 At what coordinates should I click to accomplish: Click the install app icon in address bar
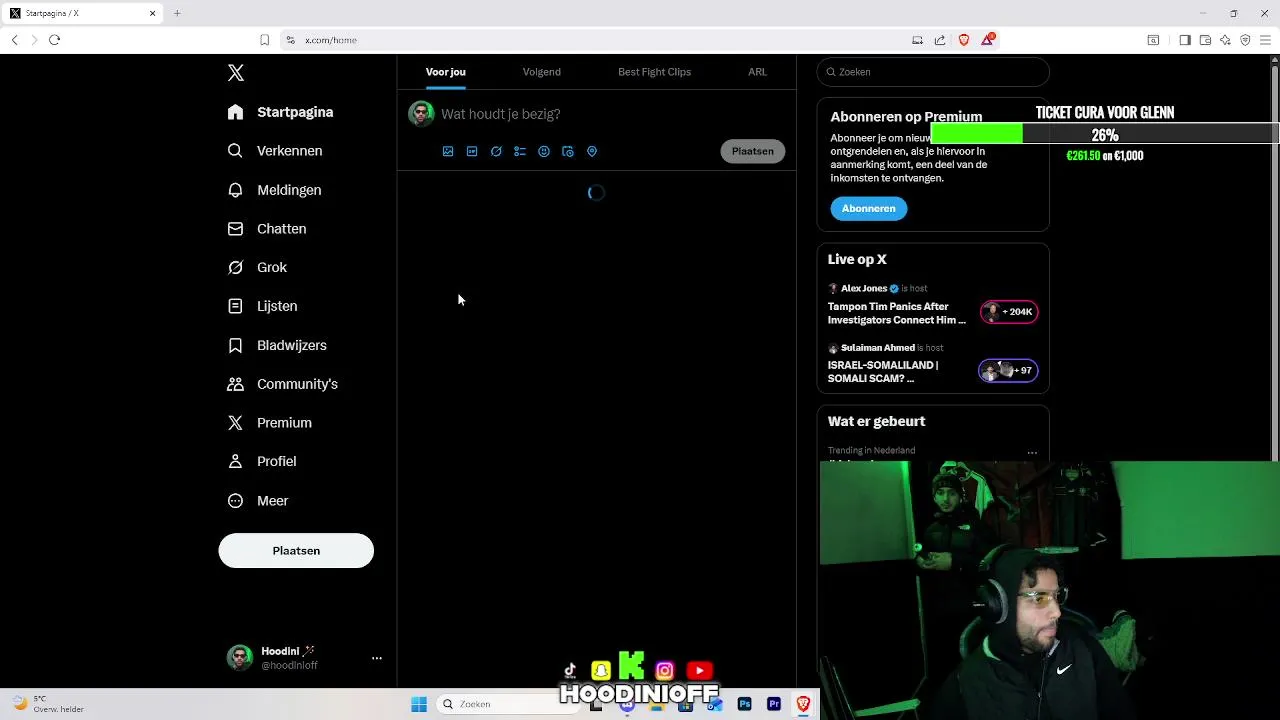(x=917, y=40)
